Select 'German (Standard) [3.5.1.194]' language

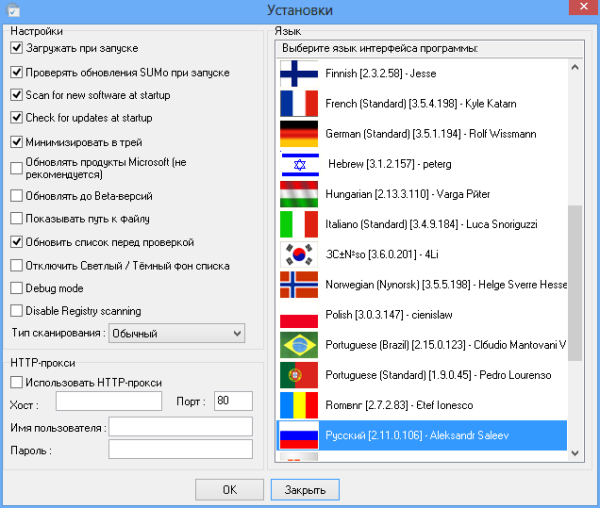coord(422,134)
